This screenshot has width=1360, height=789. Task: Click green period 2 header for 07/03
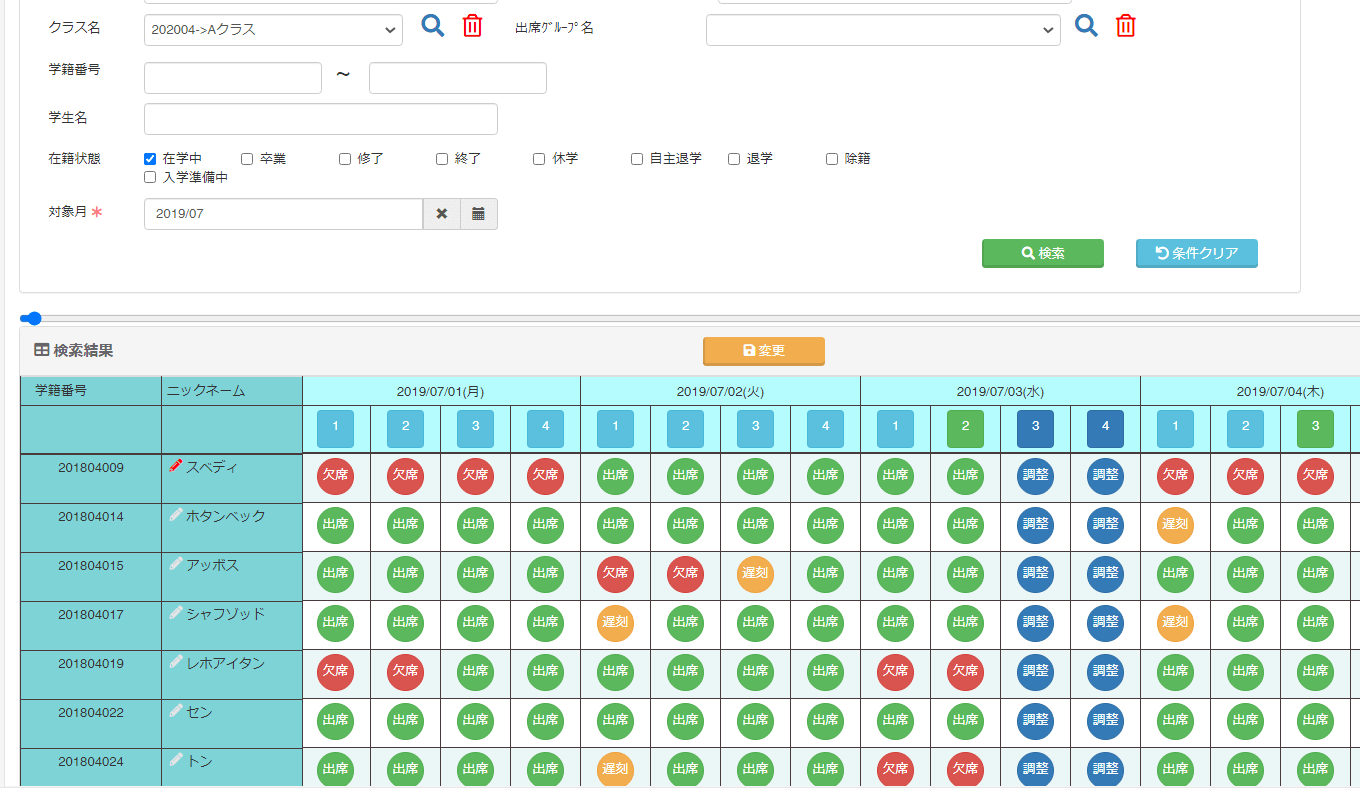[966, 429]
